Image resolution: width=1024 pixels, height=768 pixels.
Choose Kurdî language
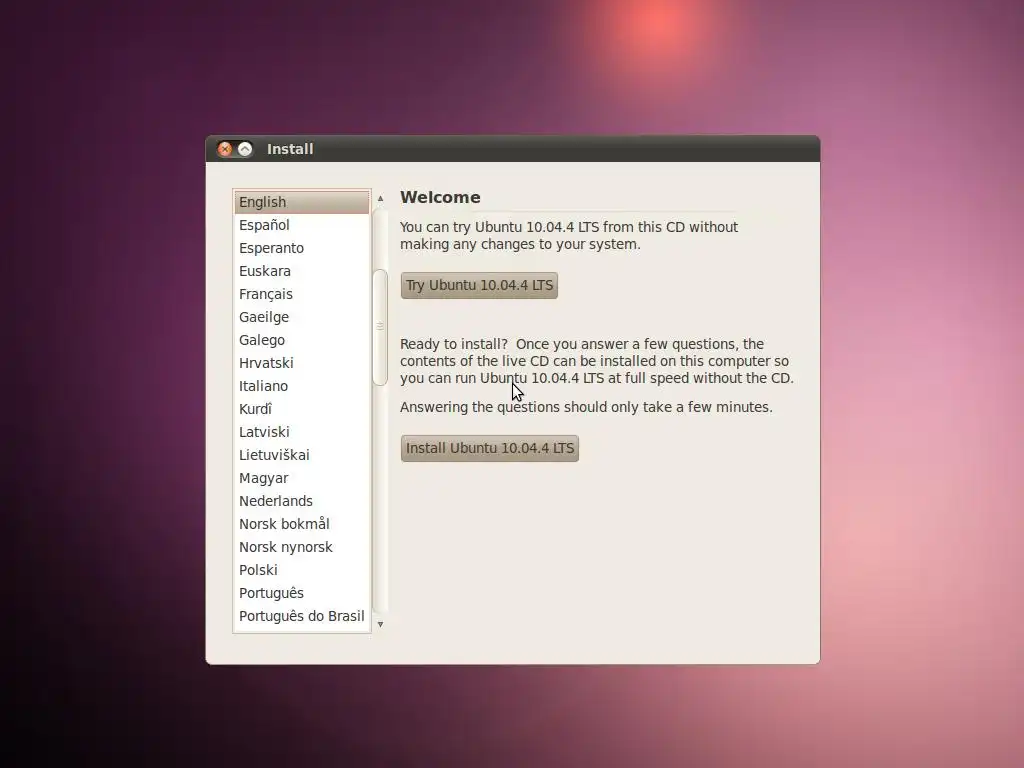[302, 409]
